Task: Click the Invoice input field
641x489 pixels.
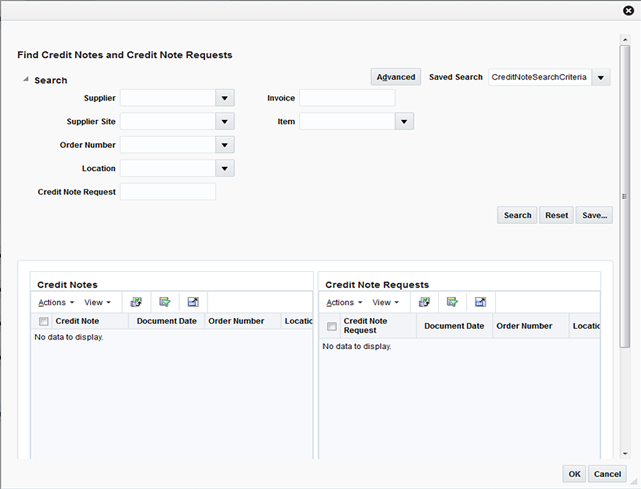Action: click(x=347, y=98)
